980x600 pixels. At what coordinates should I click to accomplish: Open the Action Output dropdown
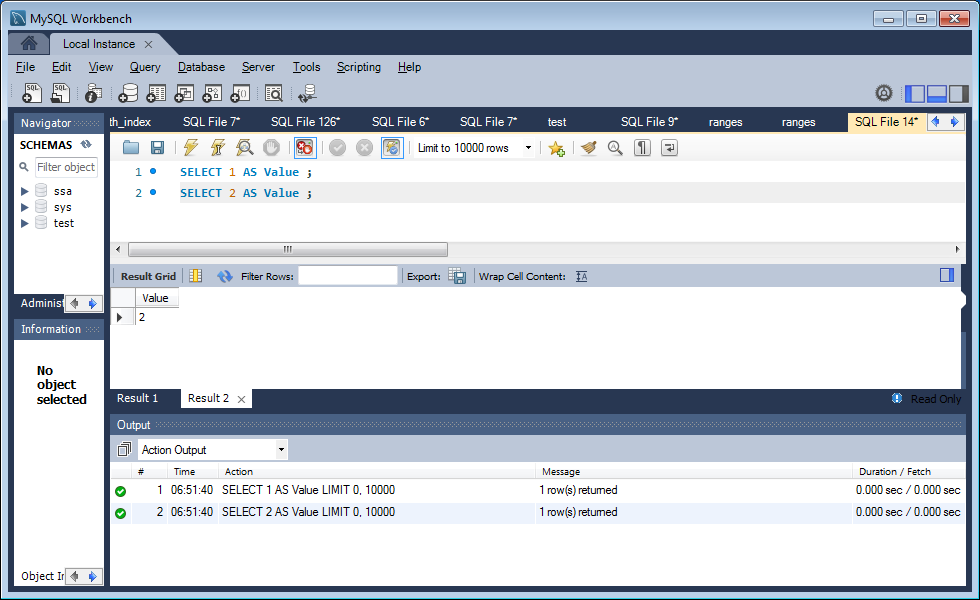(x=281, y=449)
